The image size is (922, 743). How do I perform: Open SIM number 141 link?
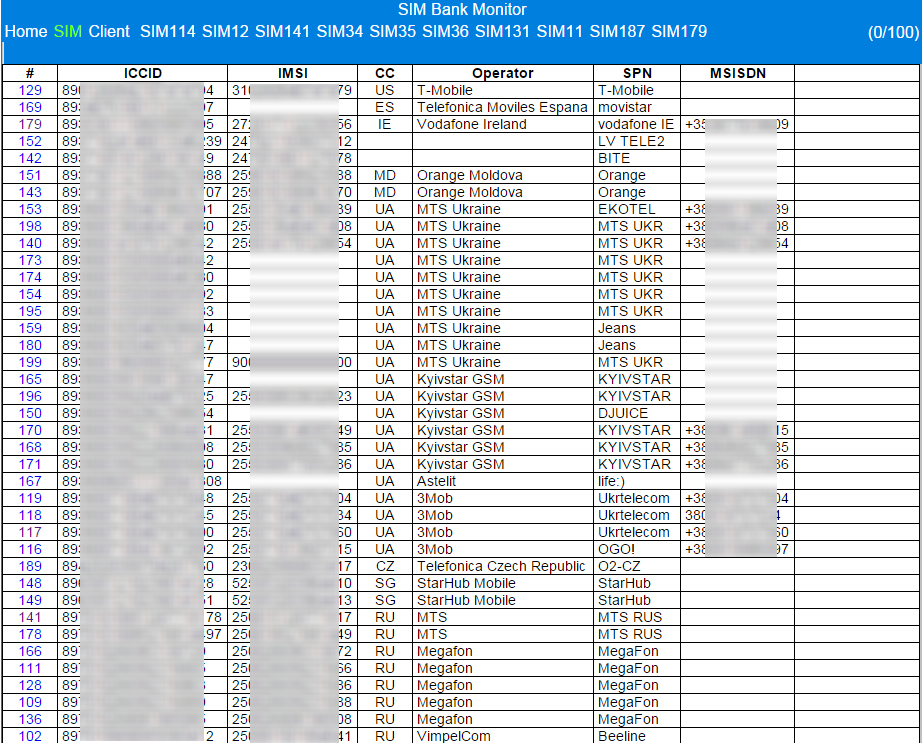[30, 617]
